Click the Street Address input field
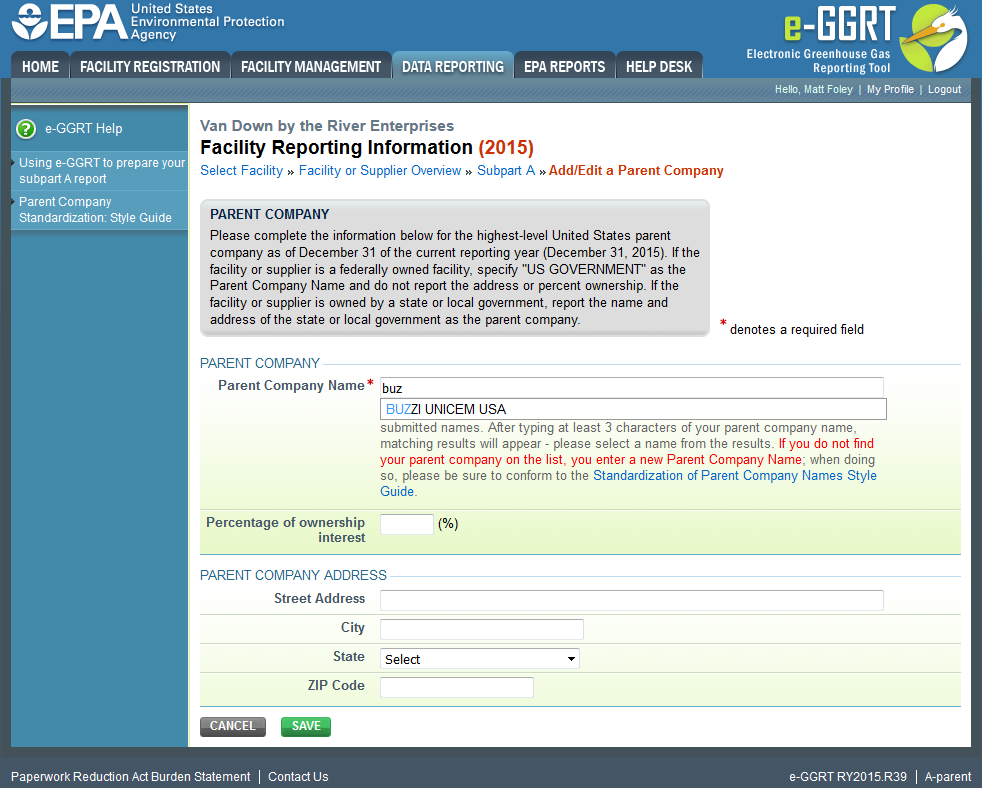The width and height of the screenshot is (982, 788). [631, 600]
